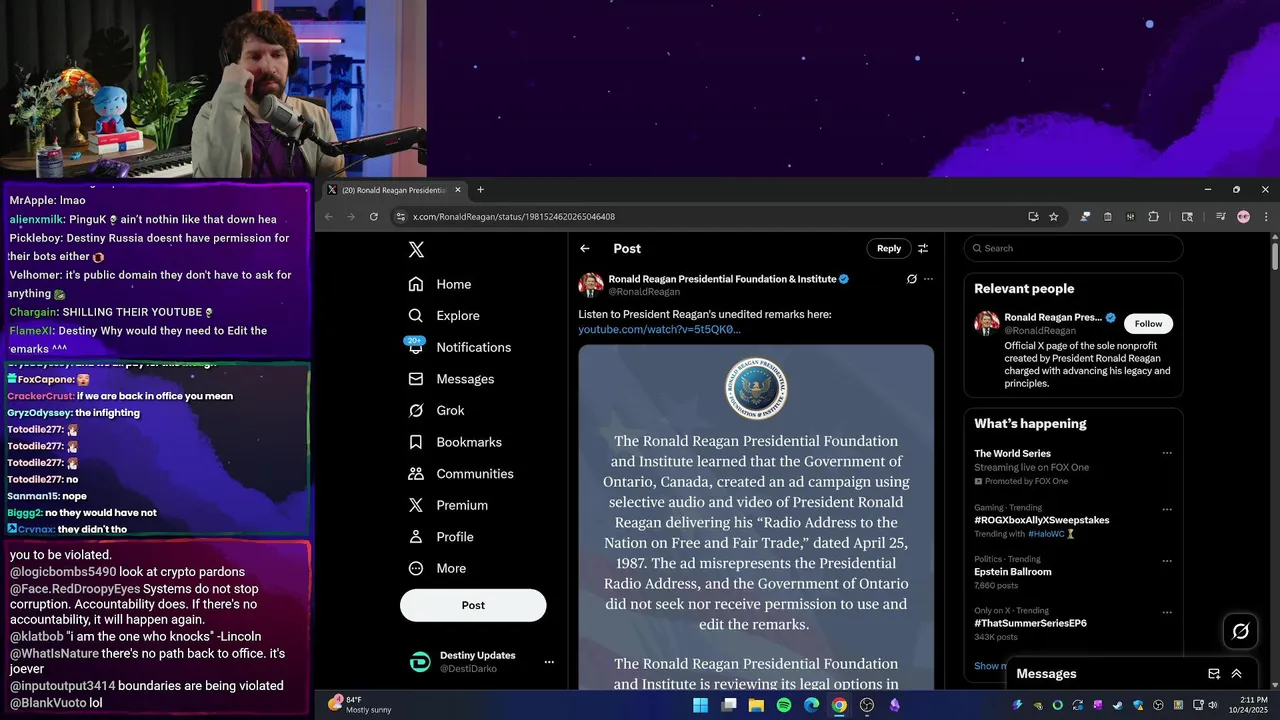Bookmark this page with the star icon

(x=1053, y=217)
